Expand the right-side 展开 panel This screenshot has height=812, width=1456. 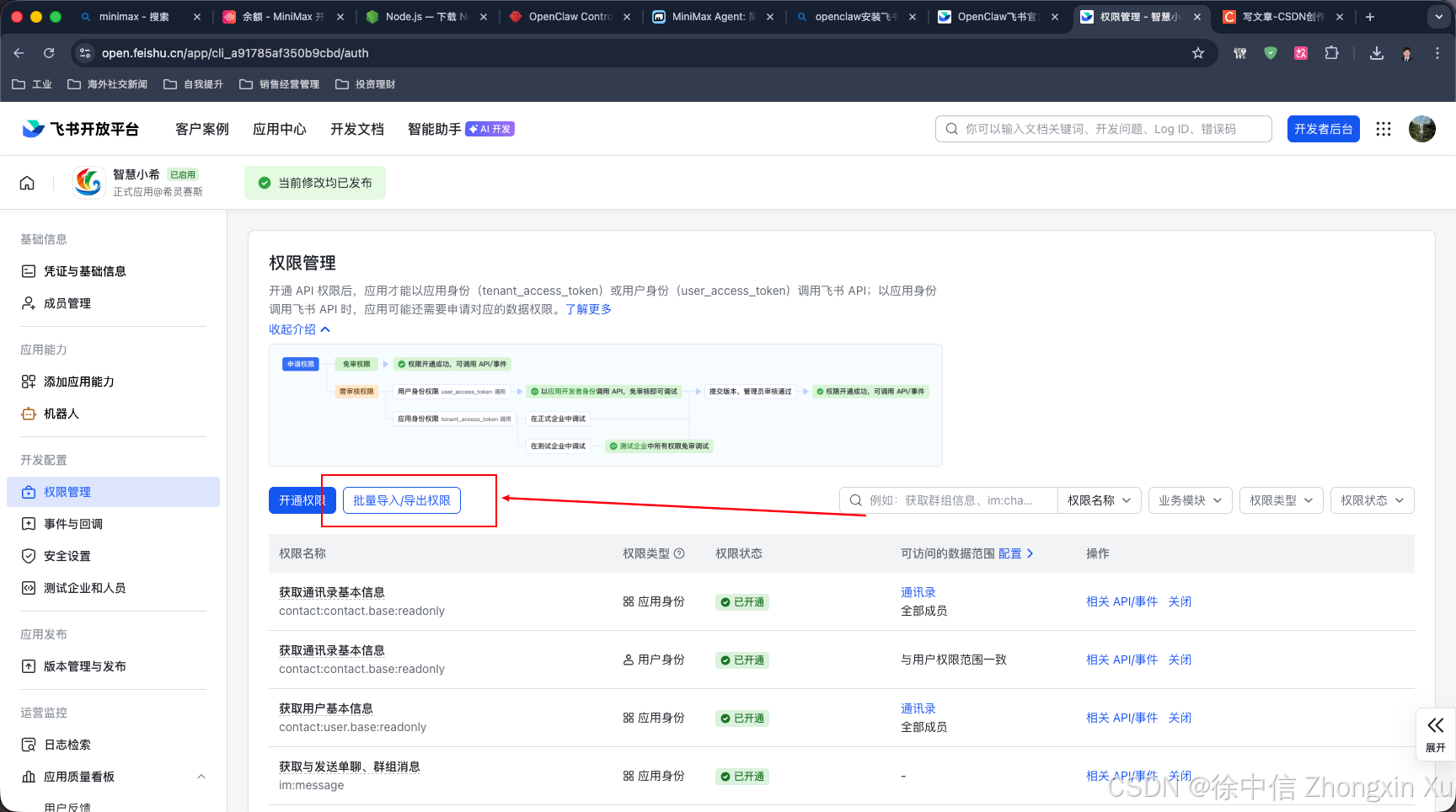coord(1435,734)
